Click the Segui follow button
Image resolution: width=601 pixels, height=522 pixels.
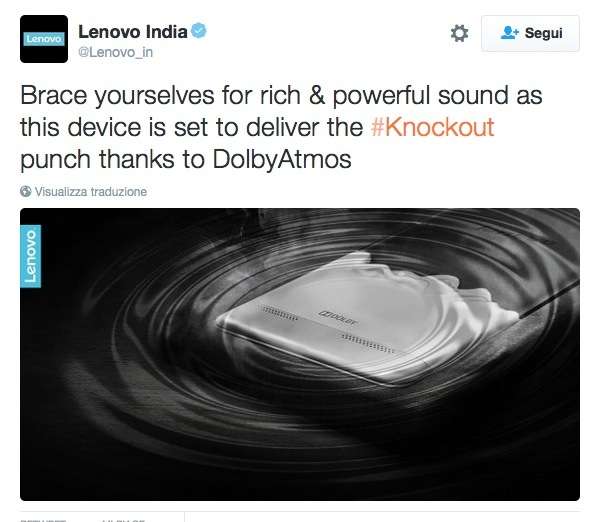pos(530,33)
